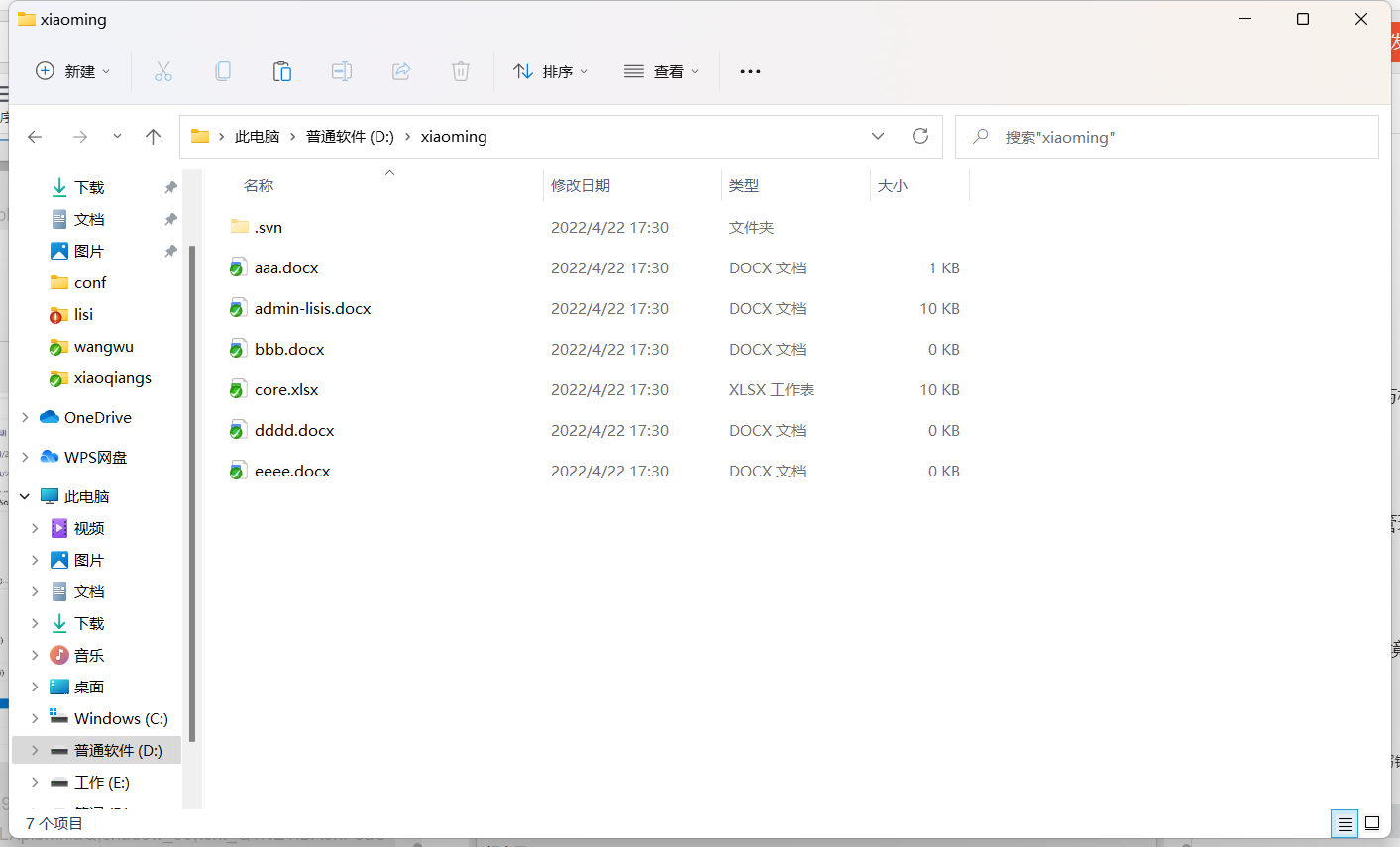Click the Paste clipboard icon
This screenshot has height=847, width=1400.
pyautogui.click(x=282, y=71)
